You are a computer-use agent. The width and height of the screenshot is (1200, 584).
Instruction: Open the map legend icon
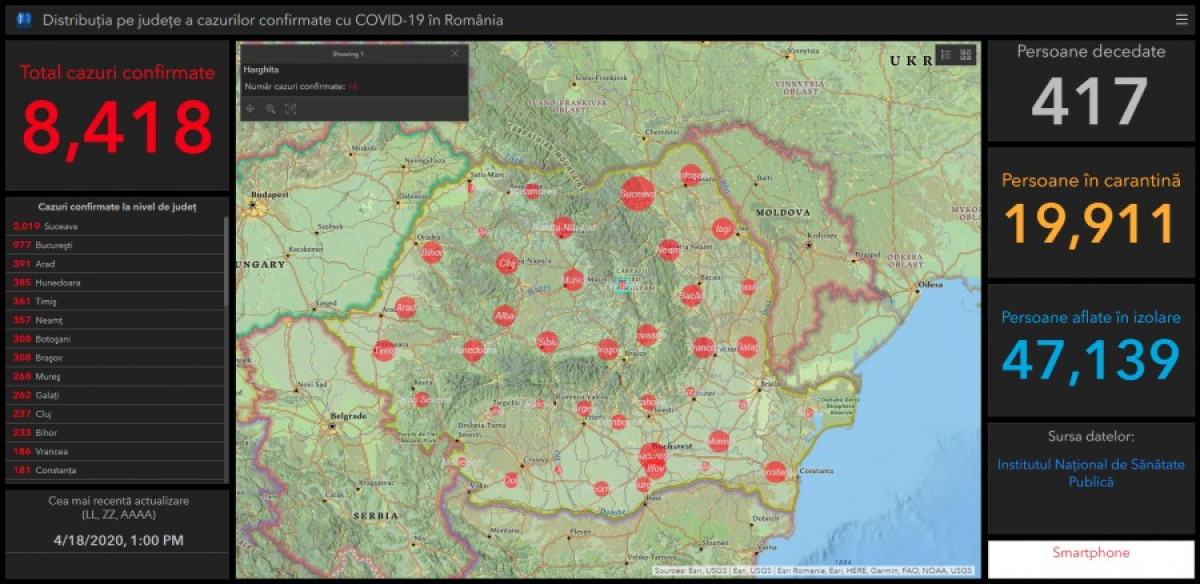click(x=945, y=55)
